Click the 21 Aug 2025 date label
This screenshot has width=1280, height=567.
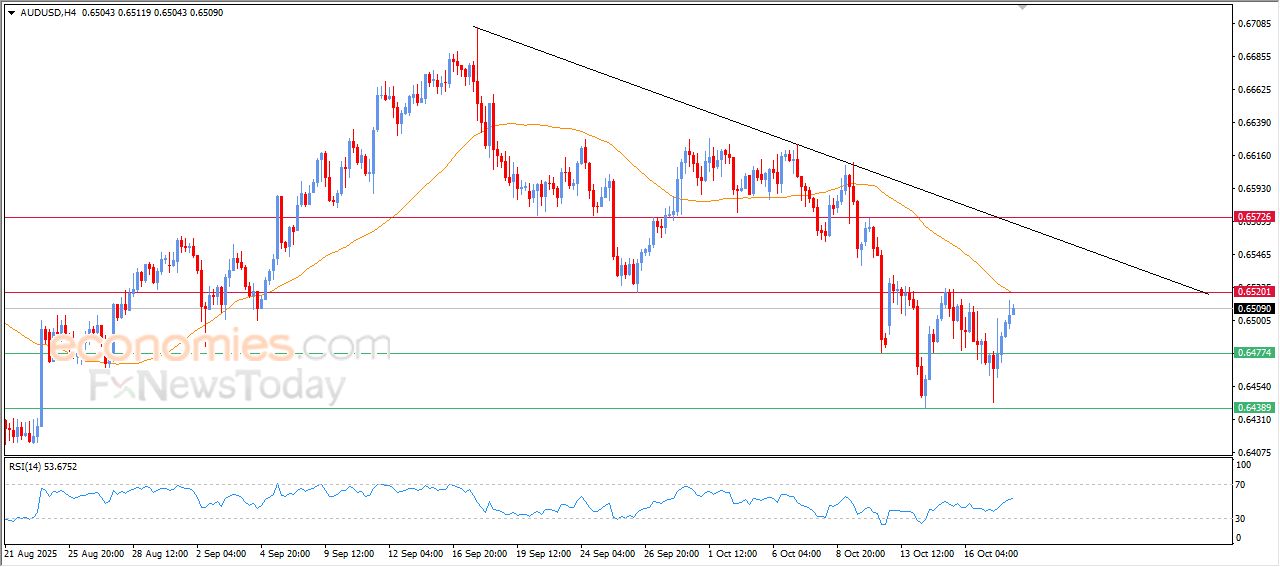32,553
